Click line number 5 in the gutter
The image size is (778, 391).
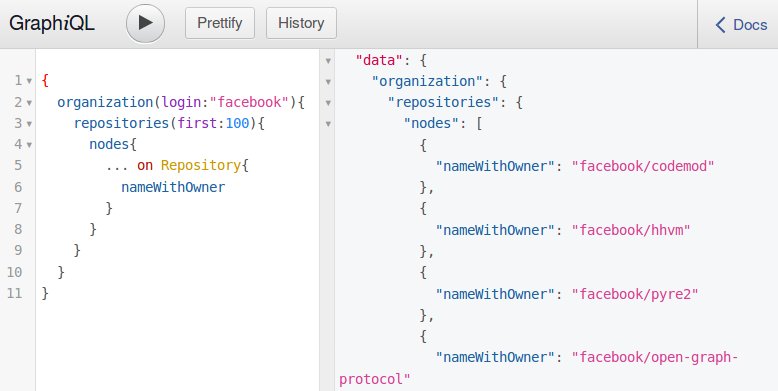tap(18, 165)
